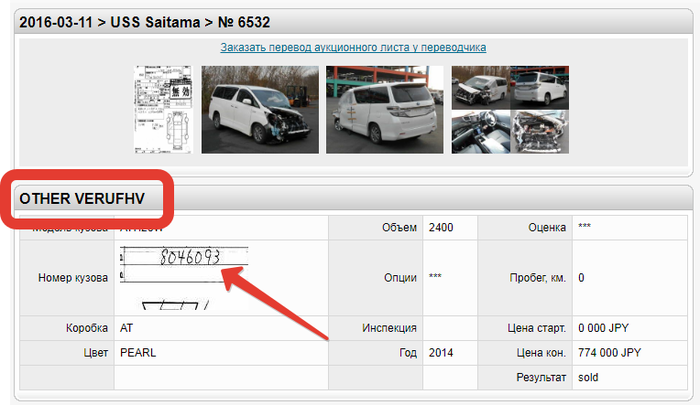Screen dimensions: 700x405
Task: Open the link to order auction sheet translation
Action: 353,47
